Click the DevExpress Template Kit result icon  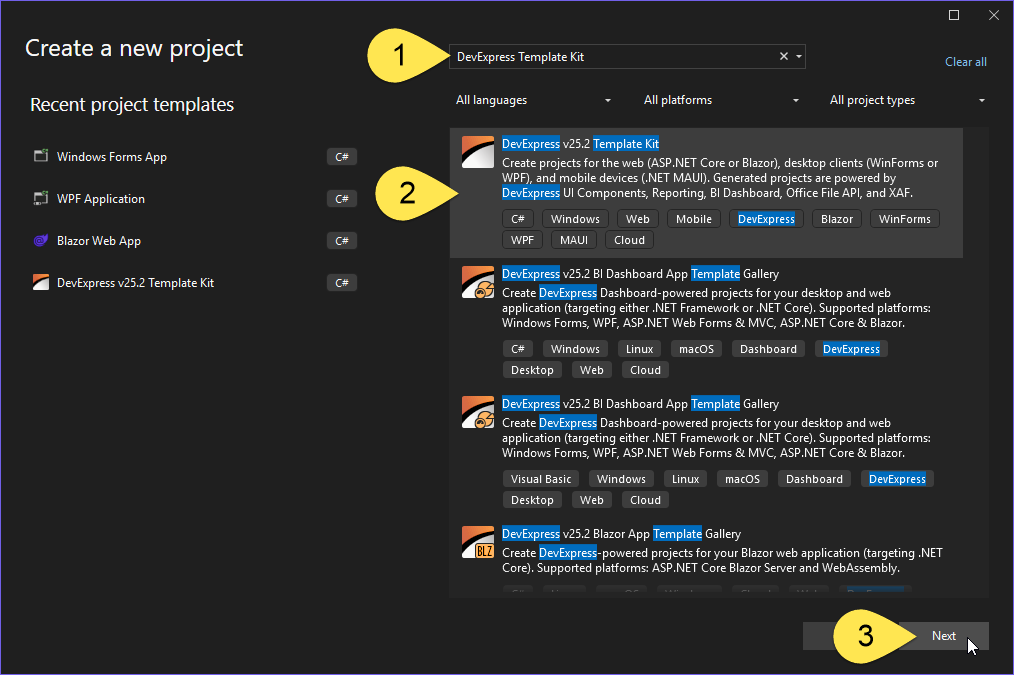click(x=478, y=152)
